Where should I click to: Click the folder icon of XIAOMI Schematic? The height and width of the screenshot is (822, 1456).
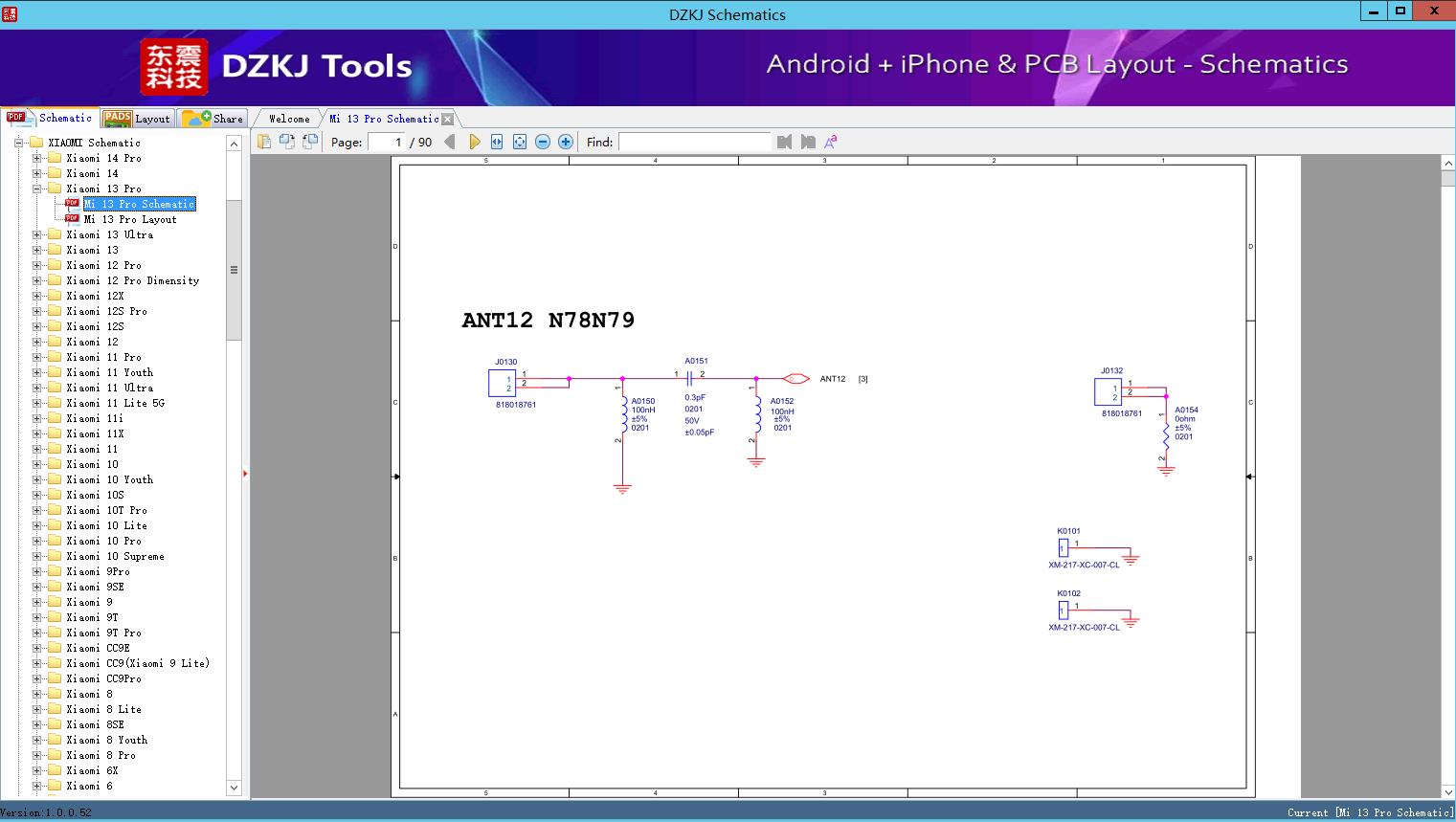click(x=36, y=143)
